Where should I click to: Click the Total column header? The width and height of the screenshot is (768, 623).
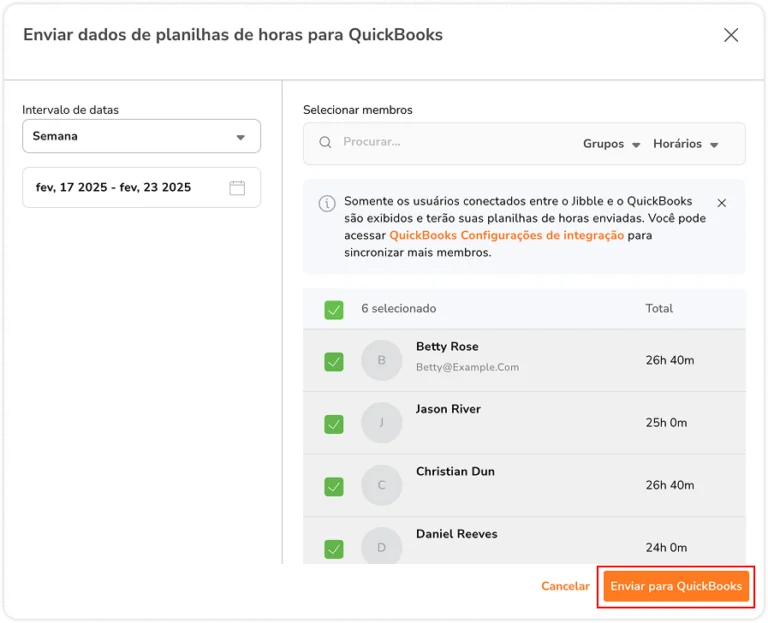coord(659,309)
